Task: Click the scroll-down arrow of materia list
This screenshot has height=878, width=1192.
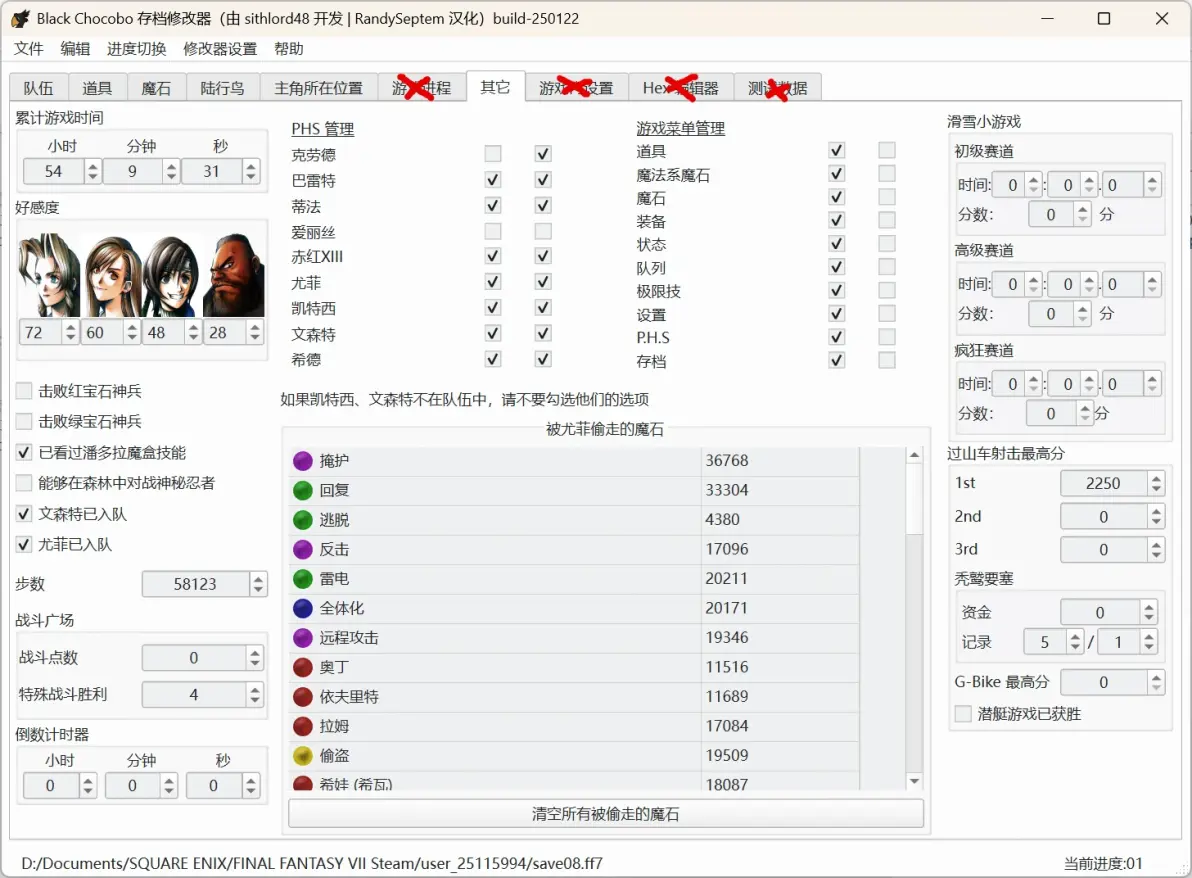Action: click(915, 781)
